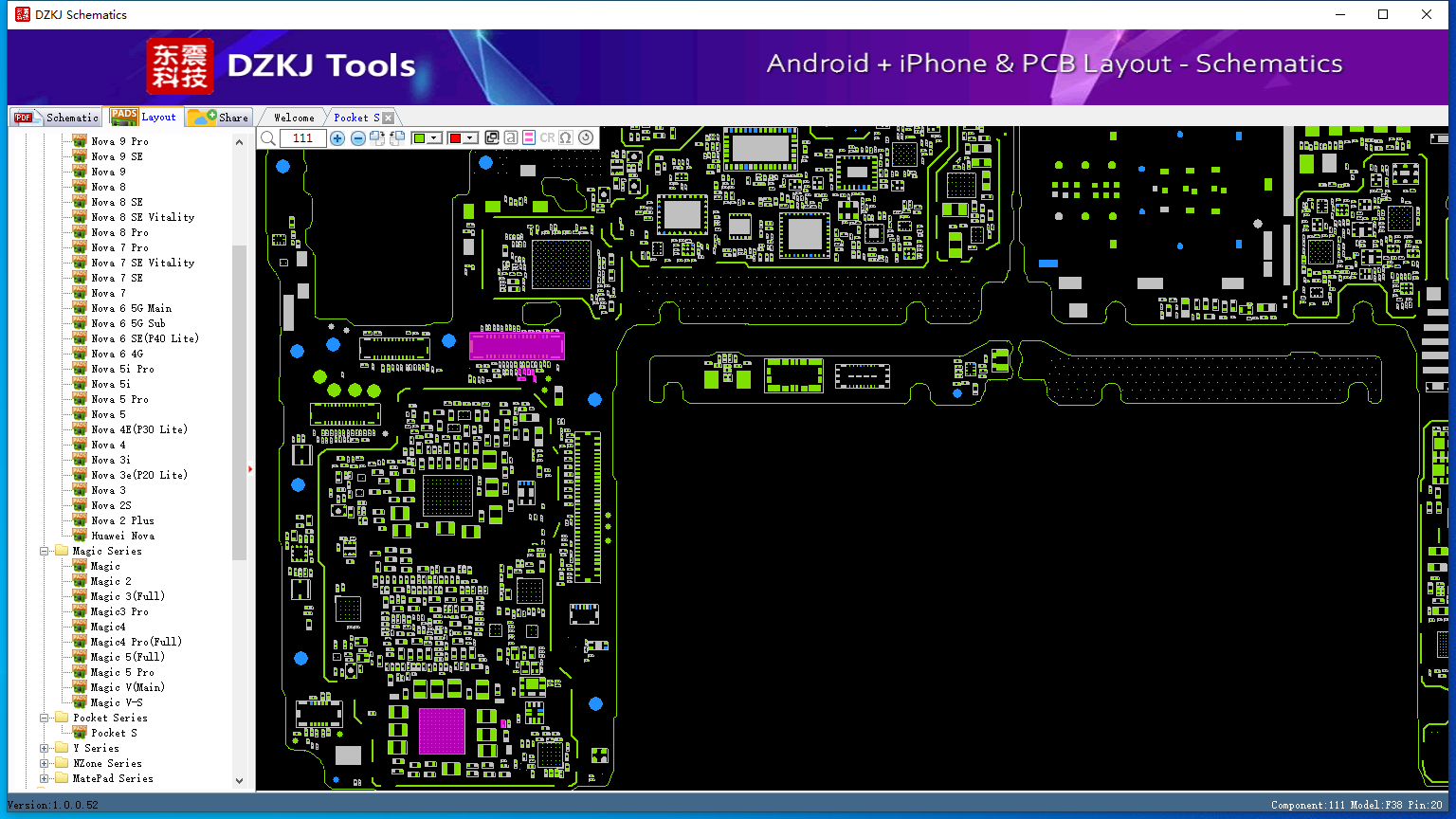Click the NZone Series folder icon

(x=62, y=763)
